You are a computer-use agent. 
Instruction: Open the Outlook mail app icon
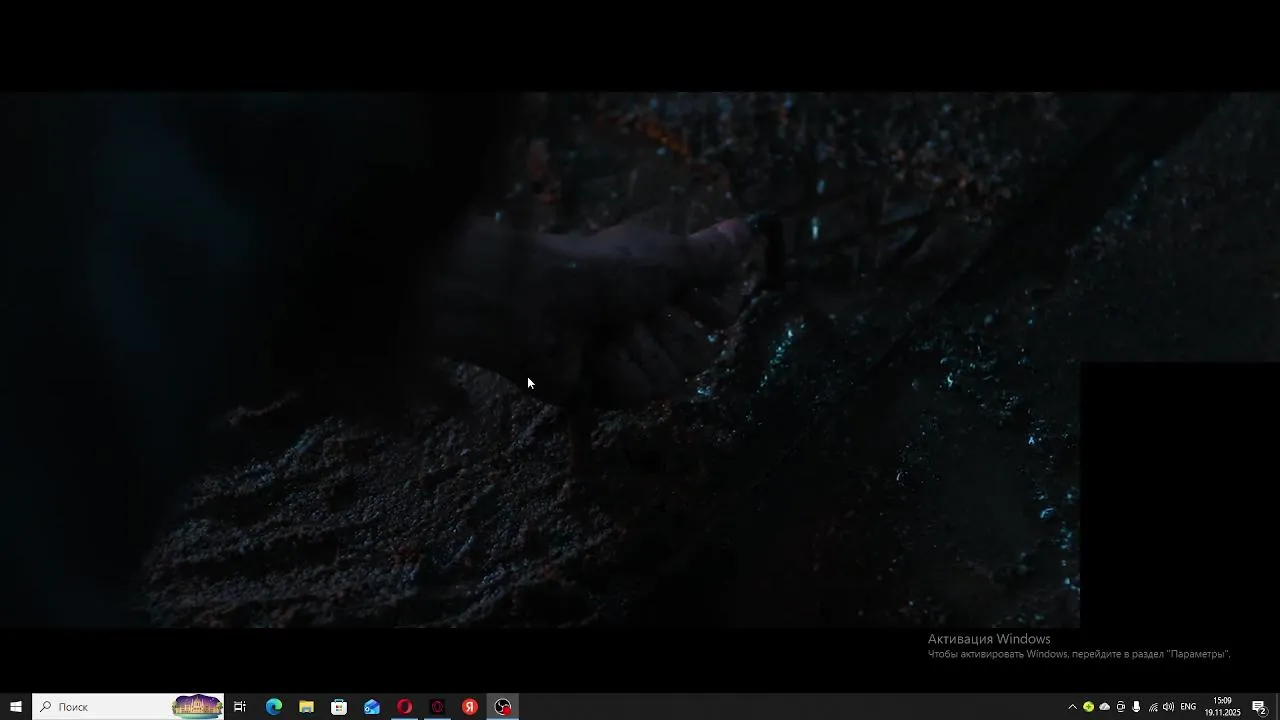(x=372, y=707)
